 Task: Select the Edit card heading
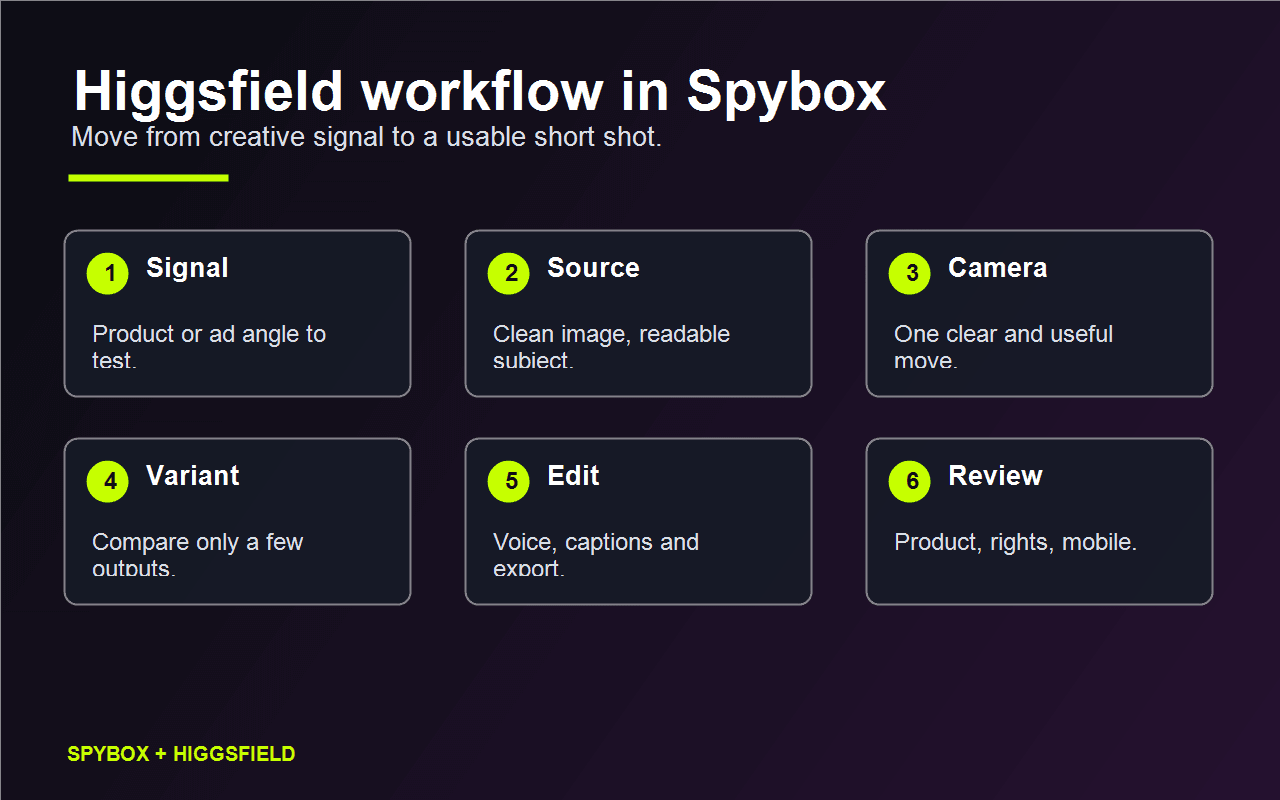click(573, 476)
